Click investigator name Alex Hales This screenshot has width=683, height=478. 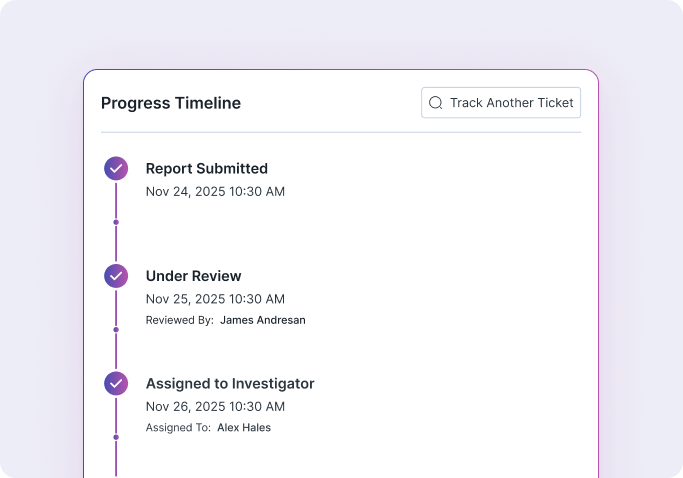[244, 428]
